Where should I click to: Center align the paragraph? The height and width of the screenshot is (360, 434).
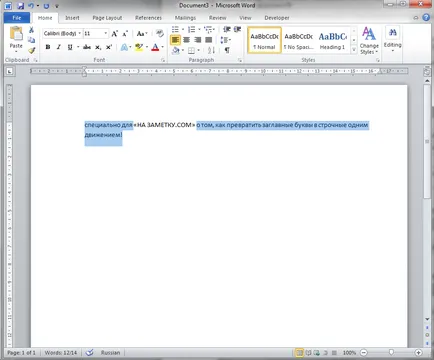(x=186, y=40)
